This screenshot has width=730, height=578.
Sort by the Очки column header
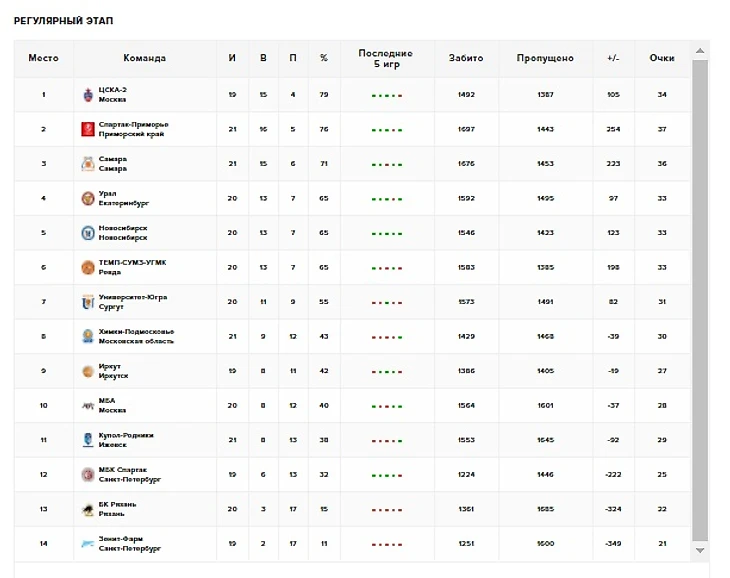pos(661,58)
